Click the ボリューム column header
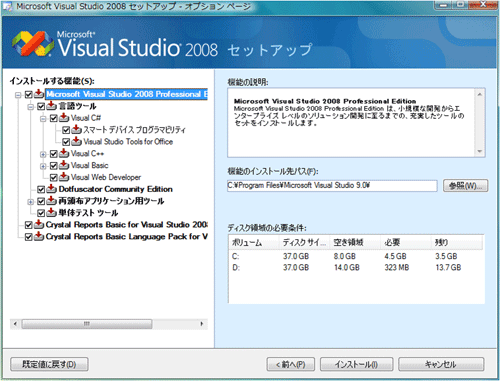This screenshot has height=381, width=500. click(254, 242)
